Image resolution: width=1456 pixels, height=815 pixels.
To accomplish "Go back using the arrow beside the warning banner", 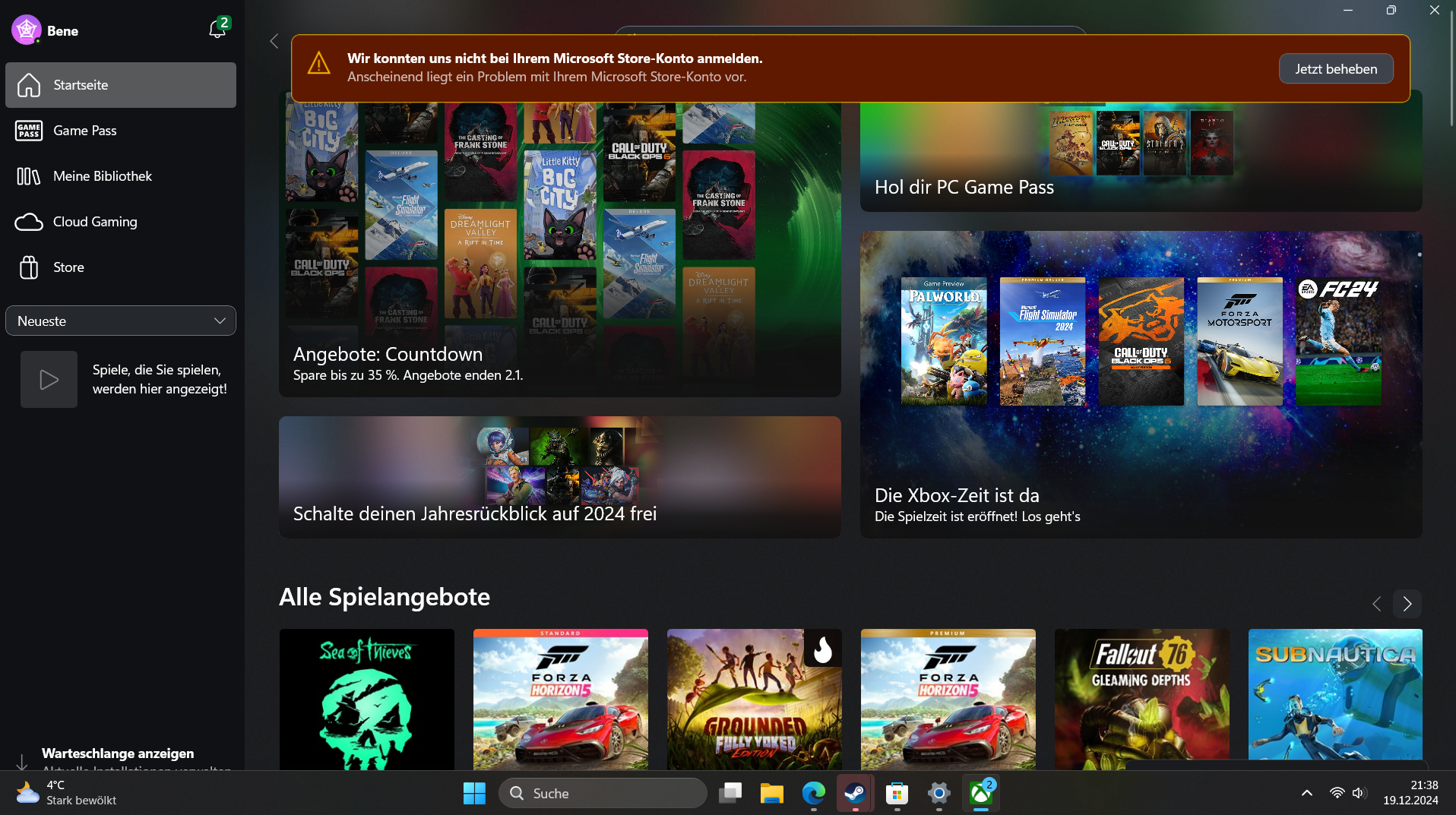I will tap(274, 41).
